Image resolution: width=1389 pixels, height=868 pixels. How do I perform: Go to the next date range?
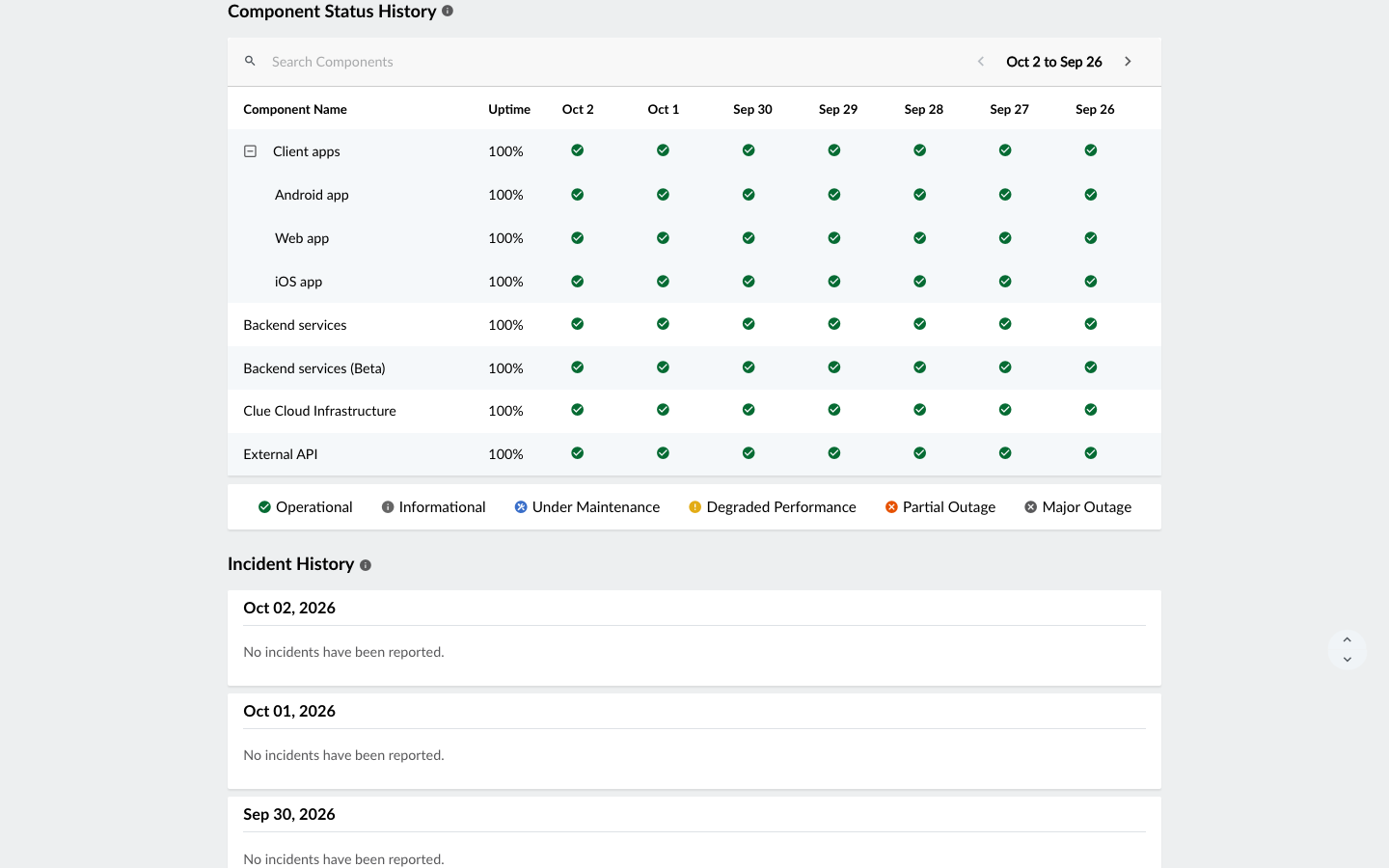point(1128,62)
